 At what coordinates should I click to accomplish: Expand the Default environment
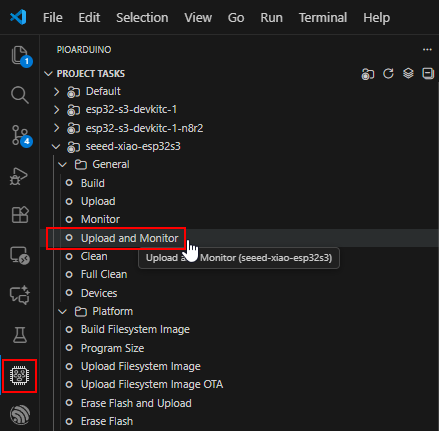pyautogui.click(x=57, y=91)
